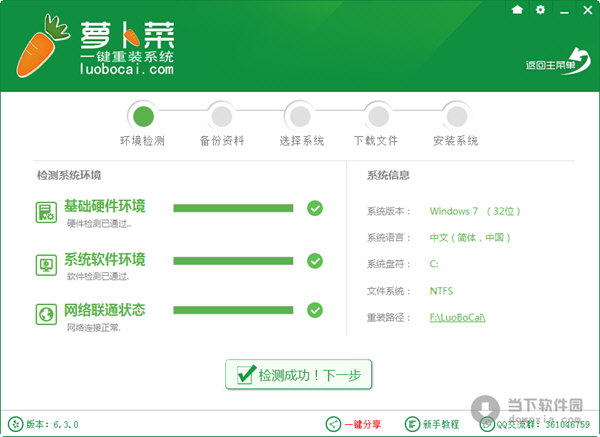Select the 下载文件 step circle
This screenshot has width=600, height=437.
pos(378,116)
